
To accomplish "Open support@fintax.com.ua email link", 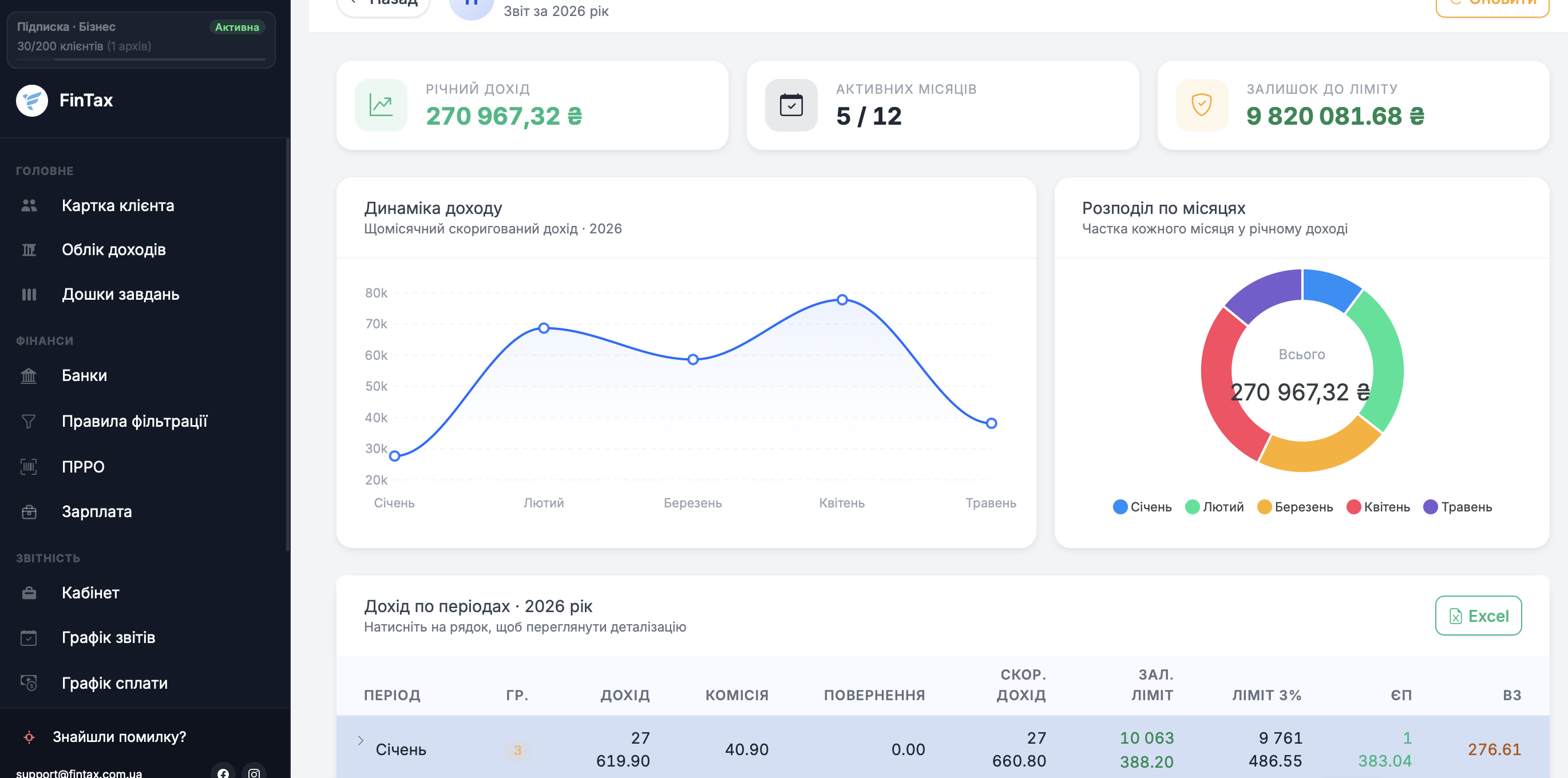I will [x=79, y=773].
